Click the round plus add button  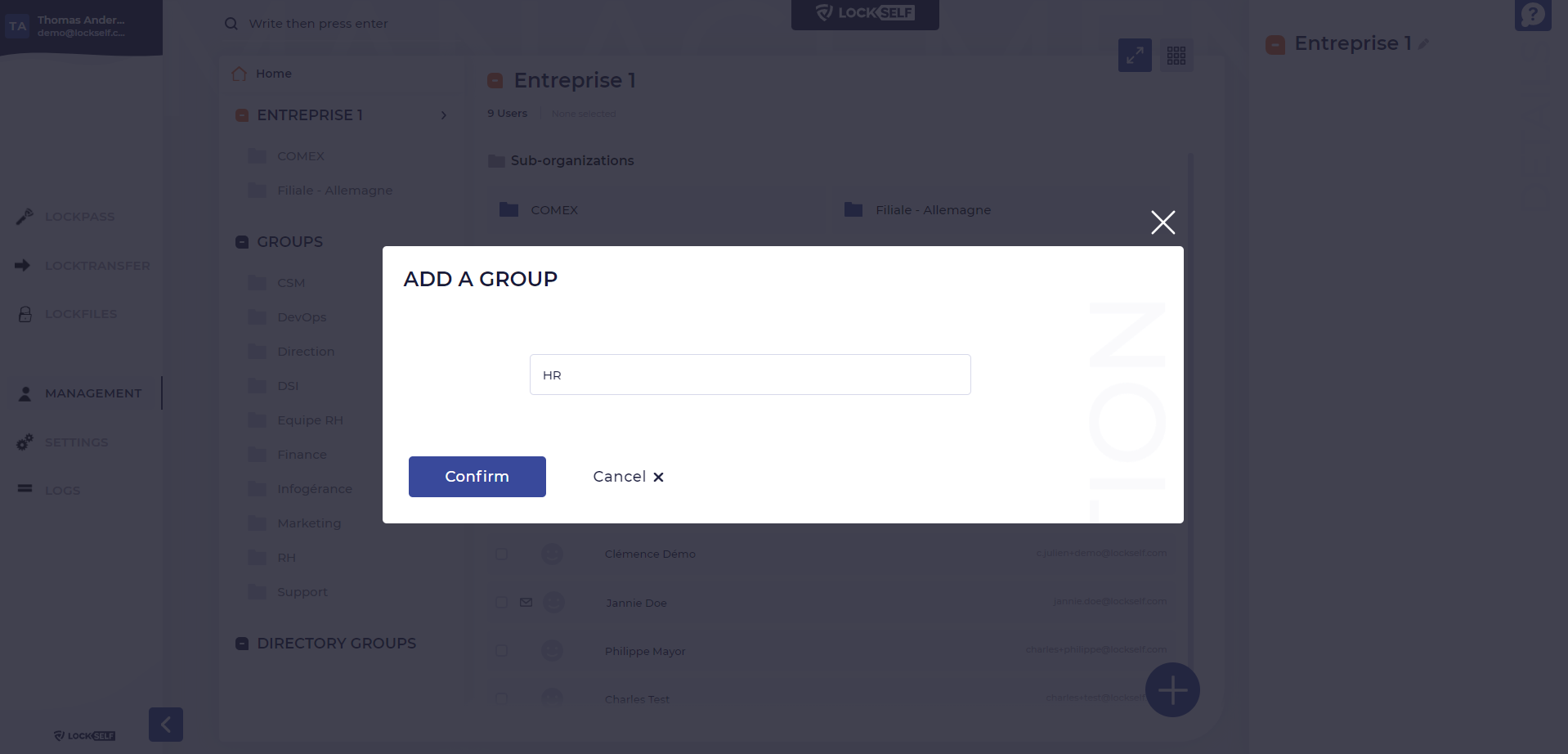1172,690
